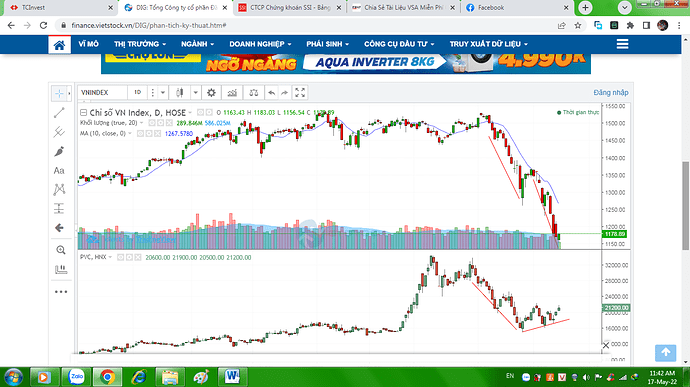Click the candlestick chart style icon
This screenshot has height=387, width=690.
pyautogui.click(x=180, y=92)
